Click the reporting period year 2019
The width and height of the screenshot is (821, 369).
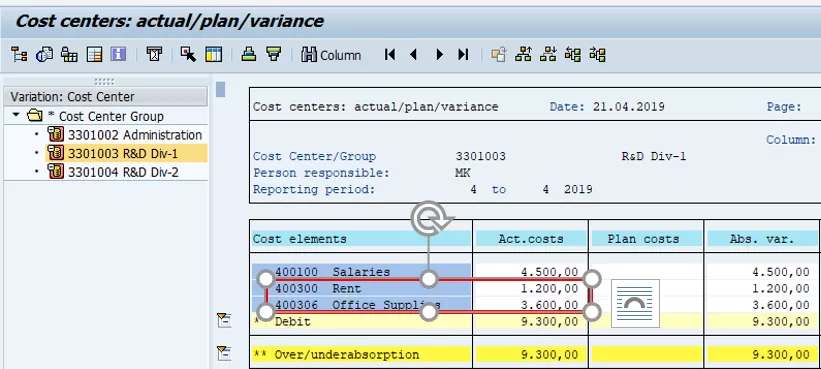click(578, 189)
